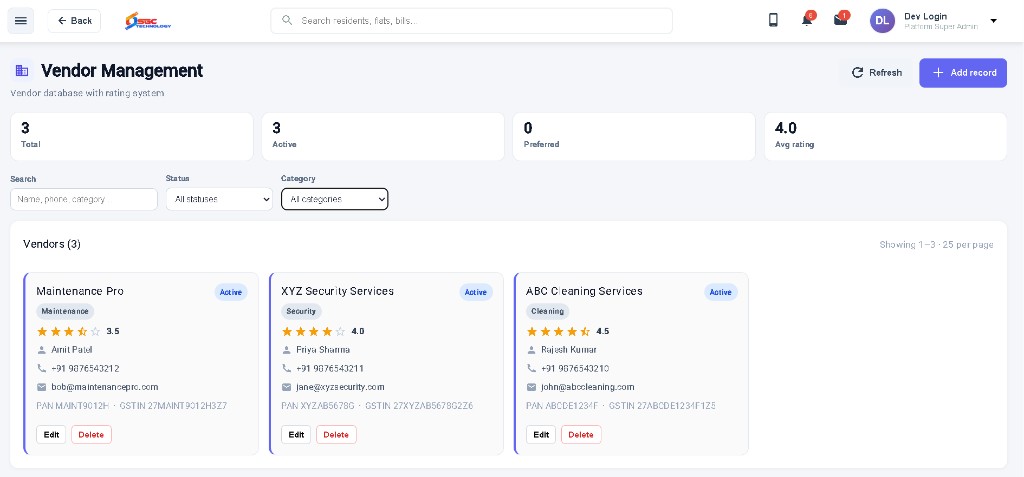Viewport: 1024px width, 477px height.
Task: Expand the Dev Login account dropdown arrow
Action: (993, 21)
